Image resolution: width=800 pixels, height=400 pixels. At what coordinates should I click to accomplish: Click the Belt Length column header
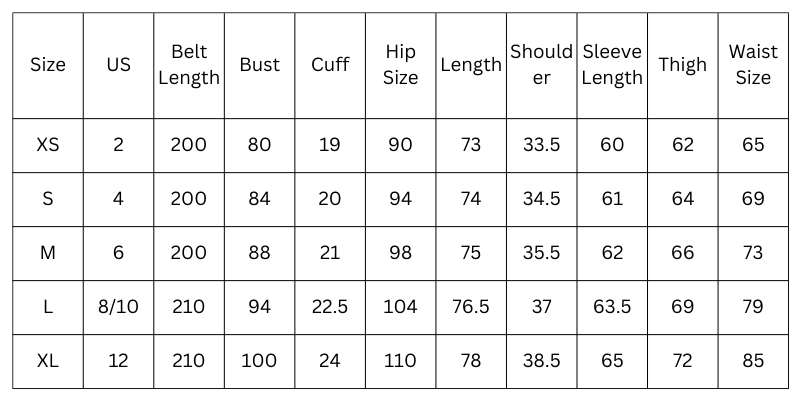pos(189,65)
